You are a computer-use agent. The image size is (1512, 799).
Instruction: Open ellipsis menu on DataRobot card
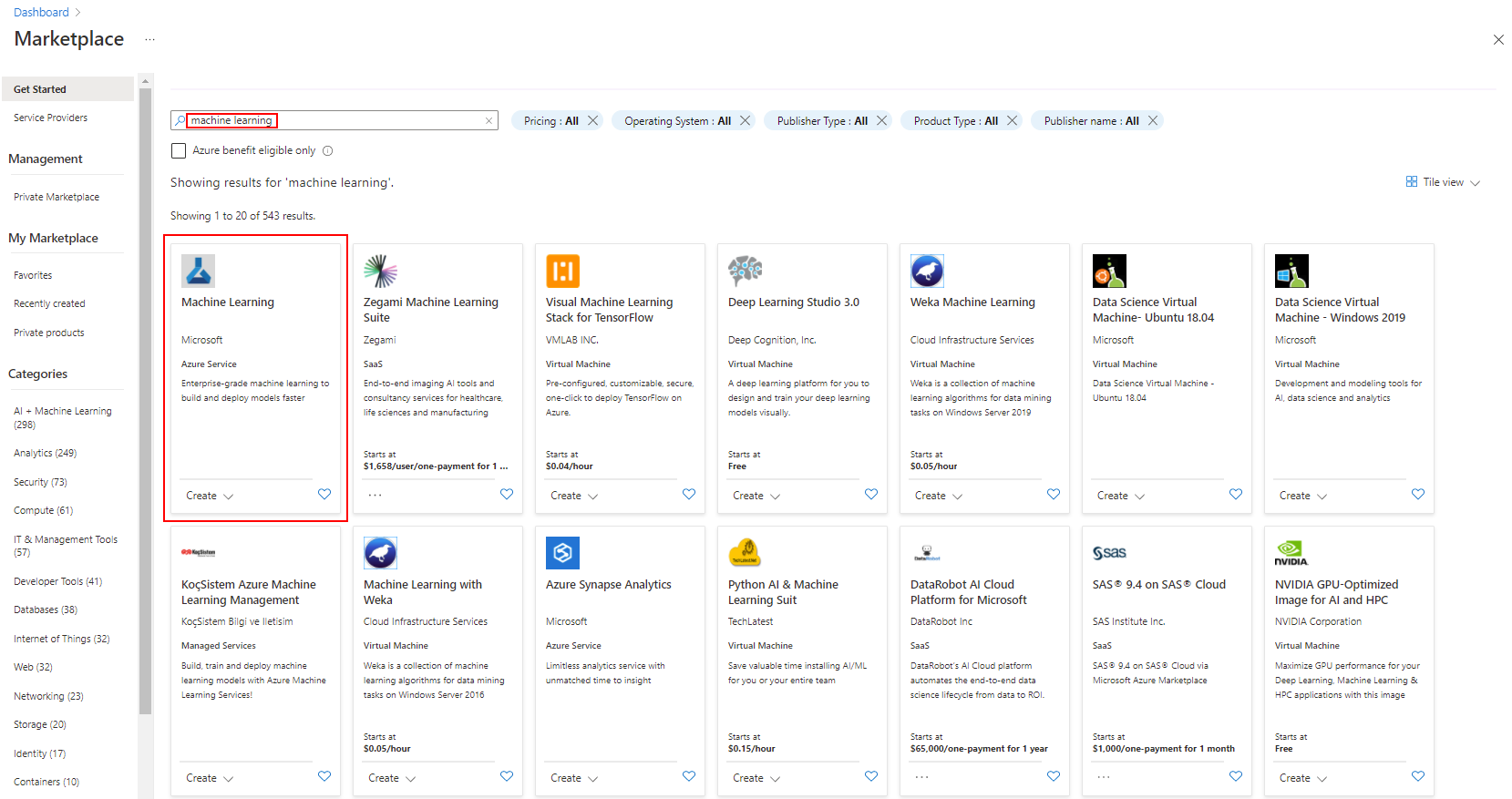pos(922,777)
